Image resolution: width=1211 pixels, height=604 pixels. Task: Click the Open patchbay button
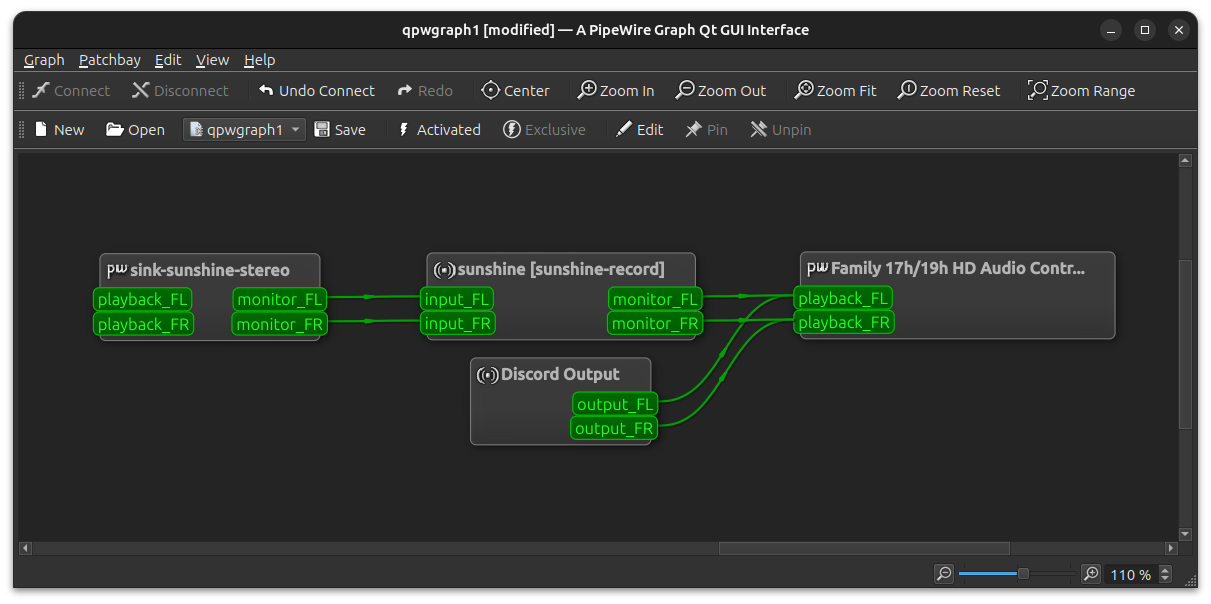(x=135, y=130)
